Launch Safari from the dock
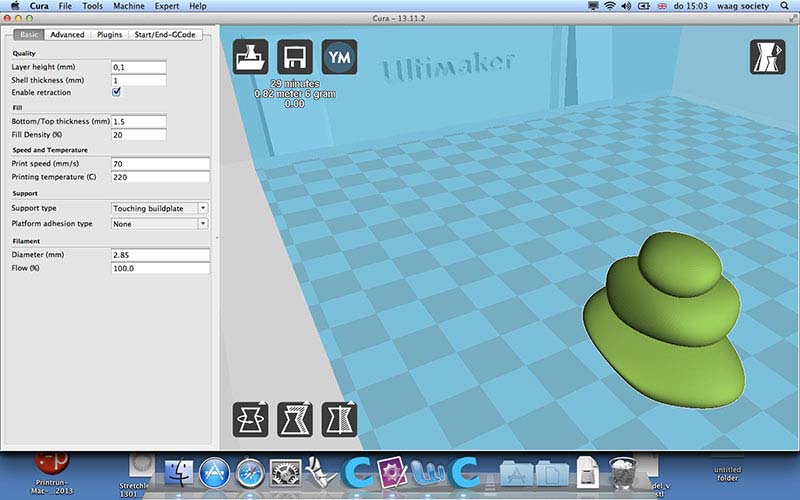Screen dimensions: 800x500 click(x=249, y=473)
